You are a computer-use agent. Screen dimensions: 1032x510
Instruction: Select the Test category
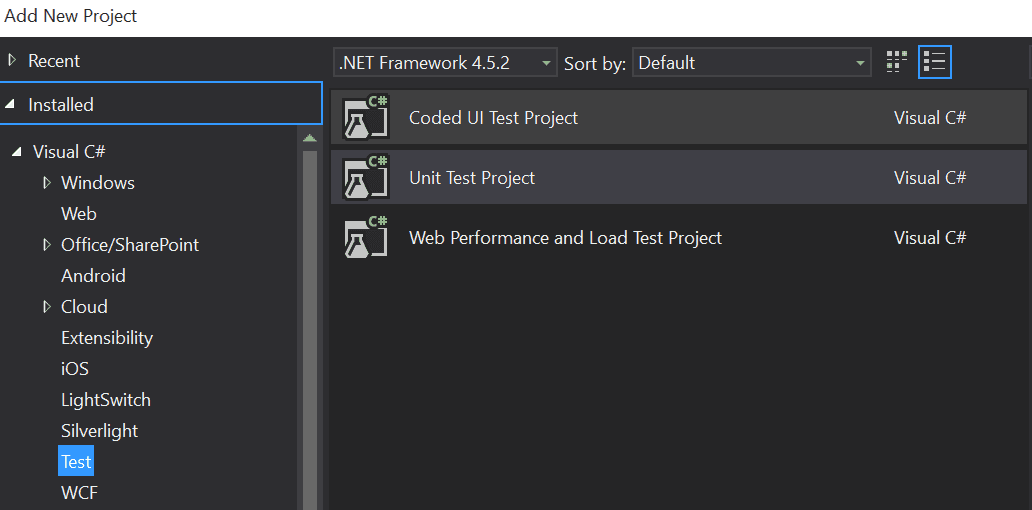point(76,461)
